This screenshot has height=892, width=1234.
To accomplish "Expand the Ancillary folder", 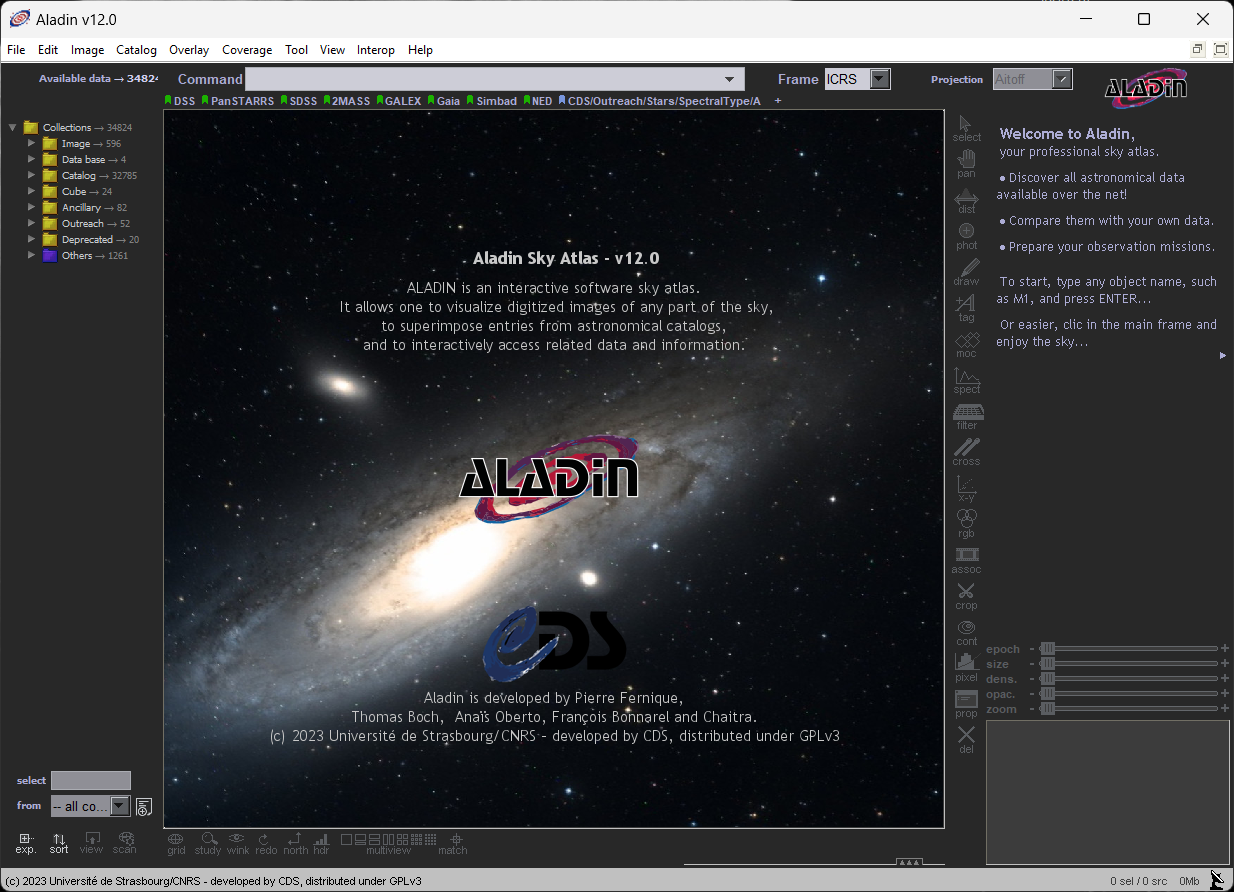I will coord(31,207).
